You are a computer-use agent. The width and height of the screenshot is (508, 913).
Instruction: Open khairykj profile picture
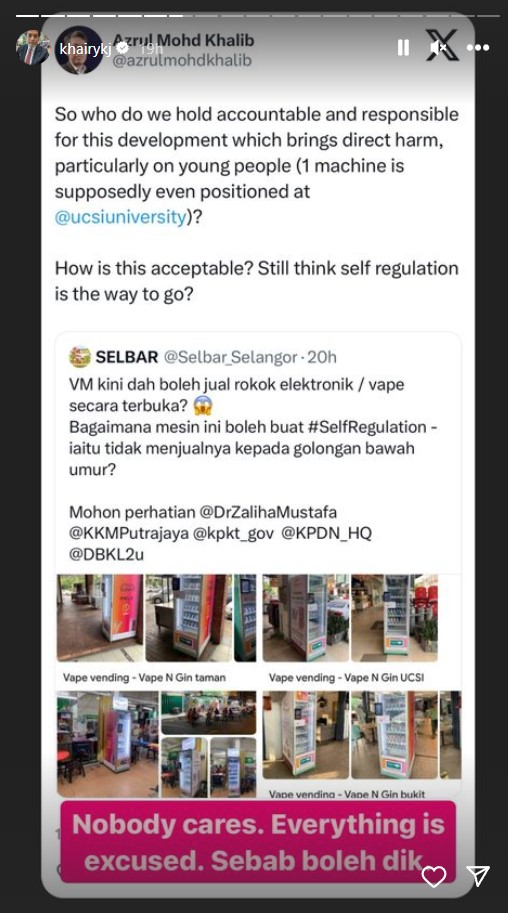point(33,49)
